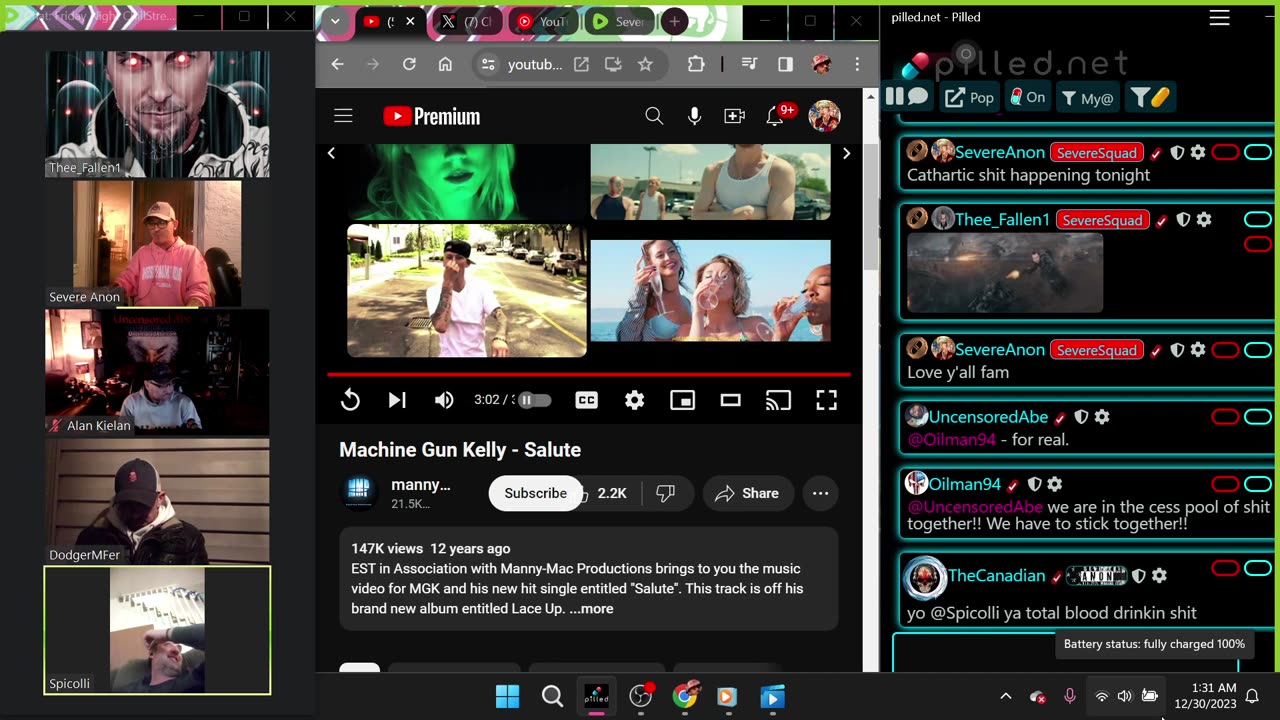This screenshot has width=1280, height=720.
Task: Open YouTube notifications bell
Action: 775,116
